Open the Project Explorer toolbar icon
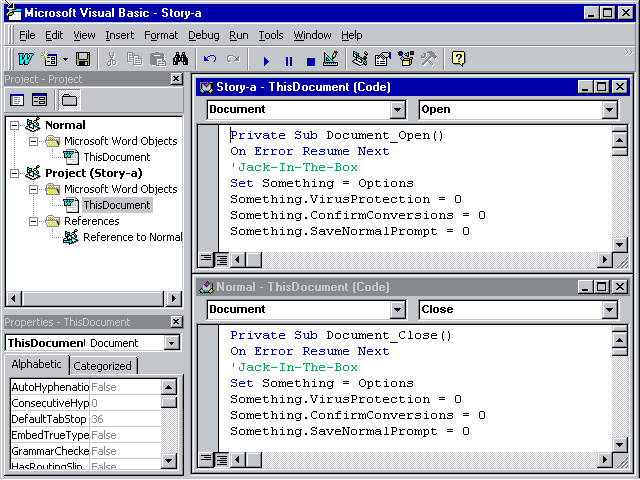Image resolution: width=640 pixels, height=480 pixels. tap(360, 59)
